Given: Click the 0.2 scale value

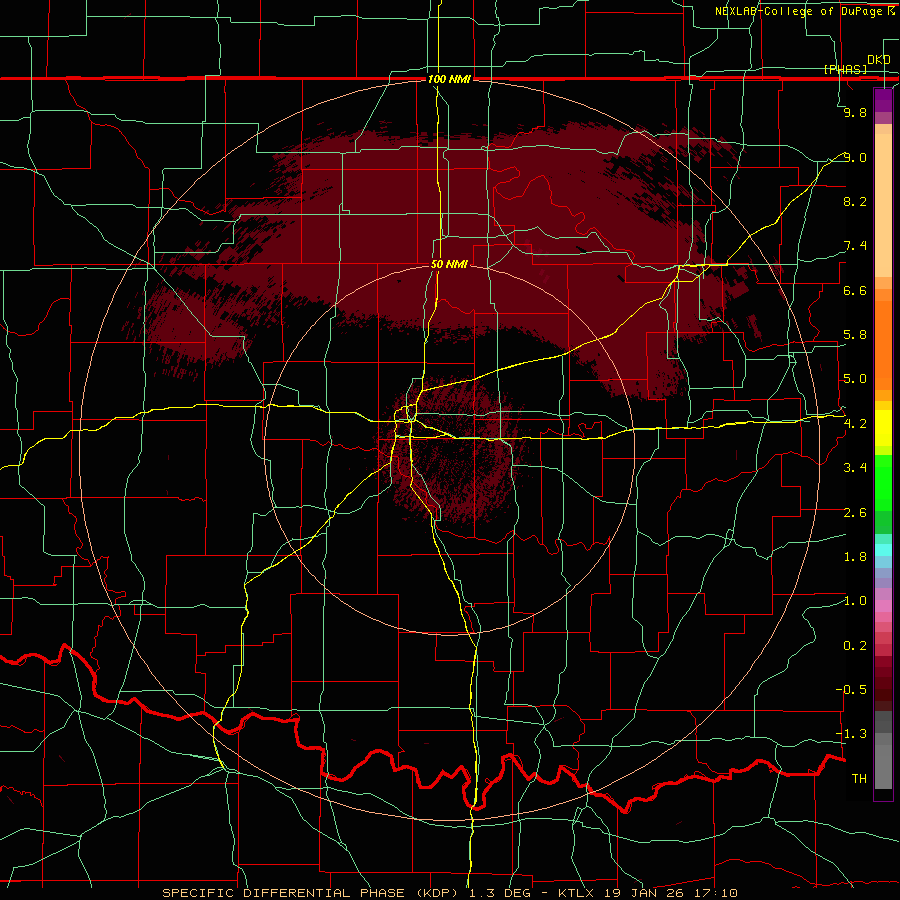Looking at the screenshot, I should pyautogui.click(x=855, y=645).
